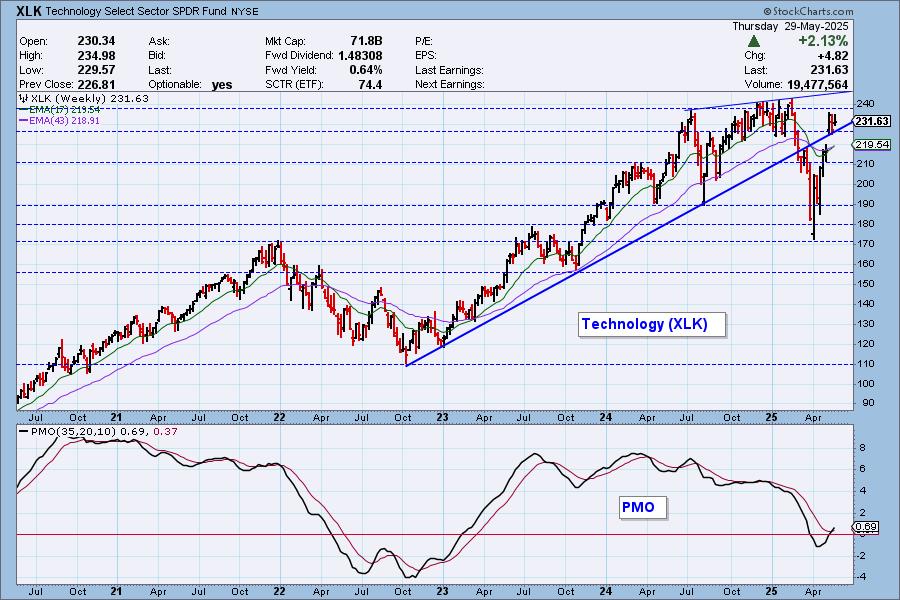Click the 'EPS:' label
The image size is (900, 600).
[426, 56]
